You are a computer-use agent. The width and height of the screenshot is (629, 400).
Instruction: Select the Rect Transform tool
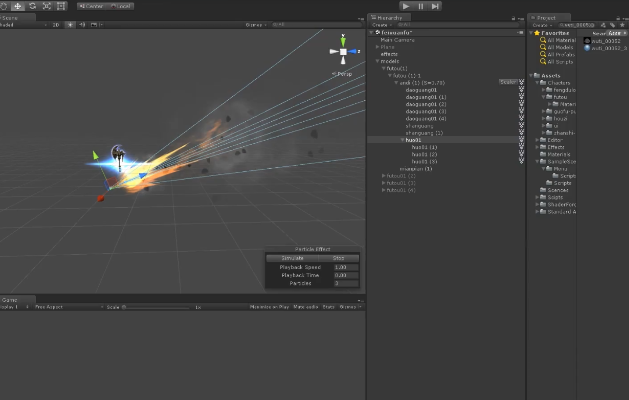click(61, 6)
